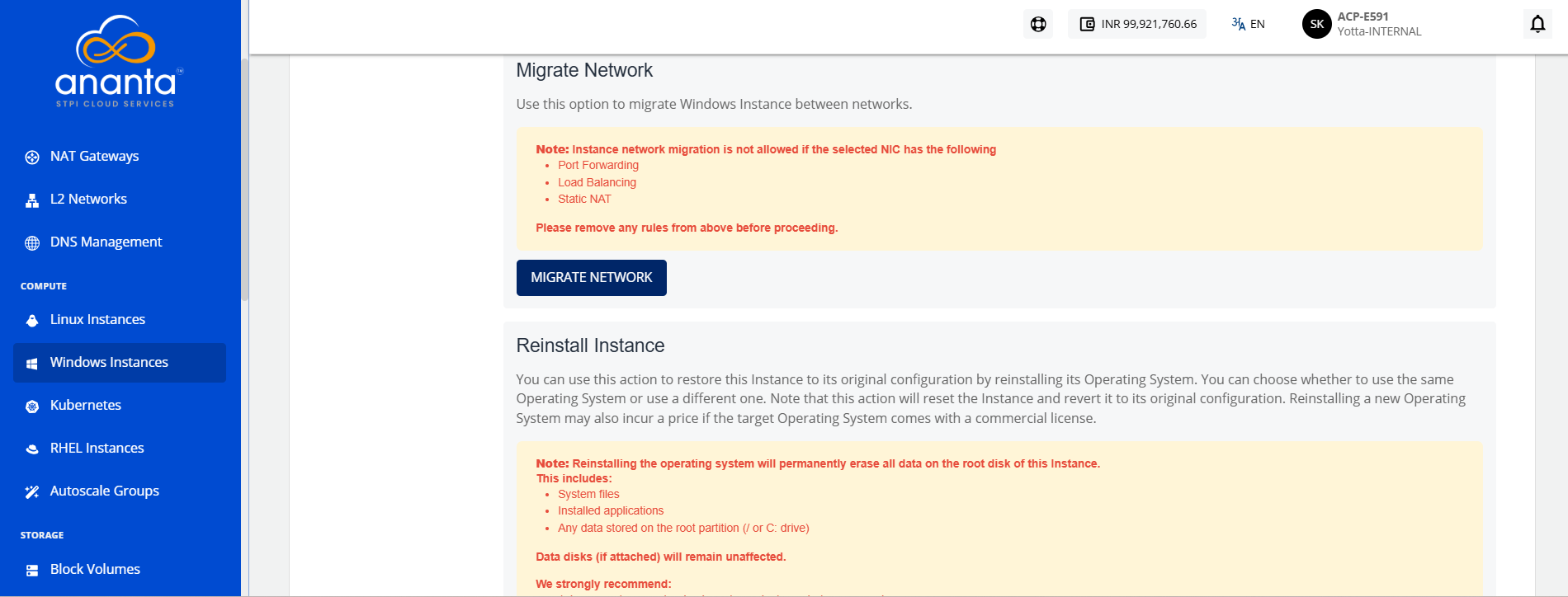Screen dimensions: 1568x597
Task: Click the sidebar scrollbar thumb
Action: 244,180
